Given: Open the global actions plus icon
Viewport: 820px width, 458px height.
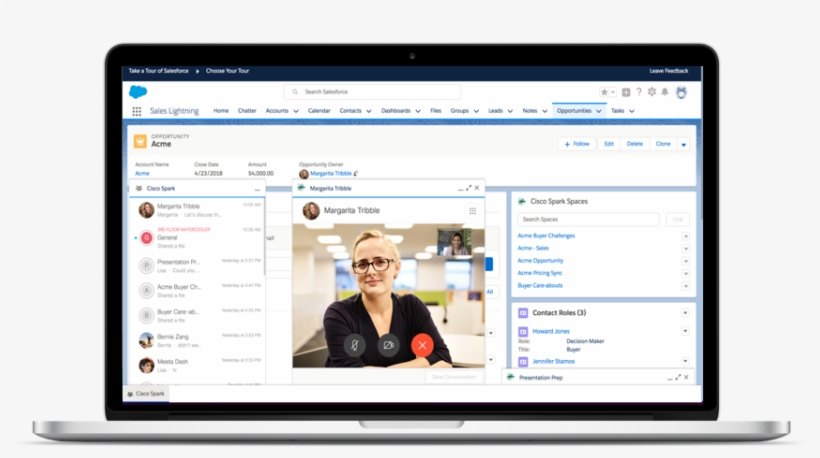Looking at the screenshot, I should pyautogui.click(x=626, y=92).
